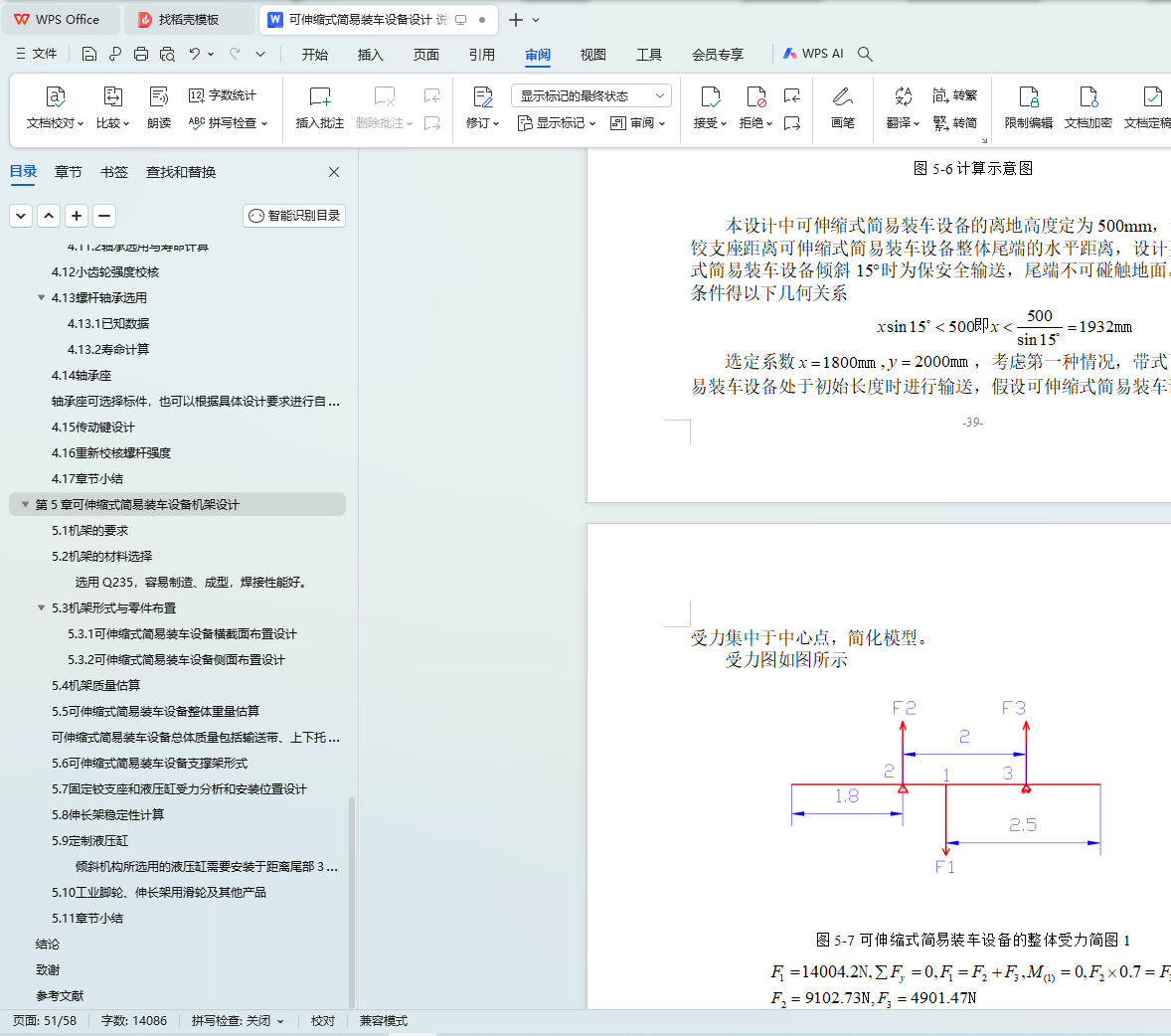Click the Print icon in quick toolbar

pos(141,54)
